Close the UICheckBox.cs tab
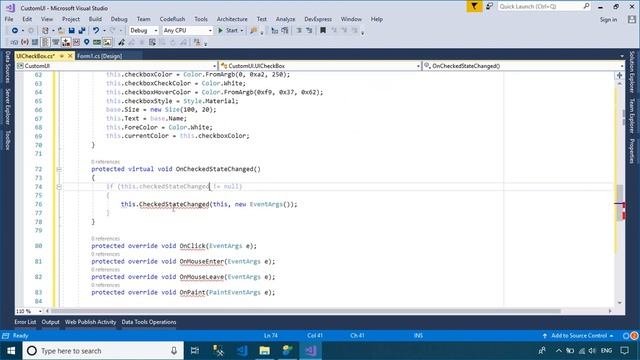 click(x=70, y=56)
